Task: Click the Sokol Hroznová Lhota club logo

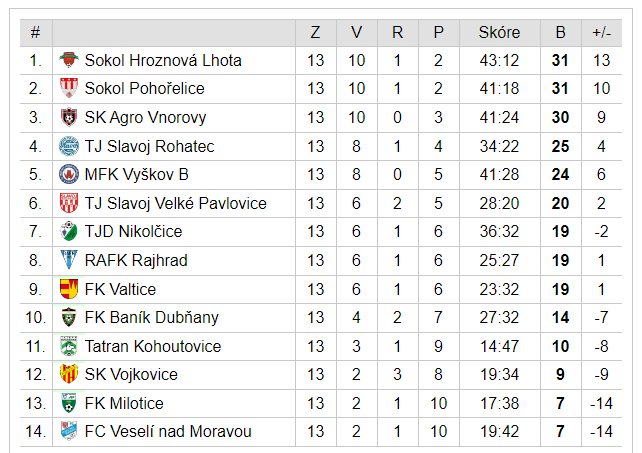Action: [68, 60]
